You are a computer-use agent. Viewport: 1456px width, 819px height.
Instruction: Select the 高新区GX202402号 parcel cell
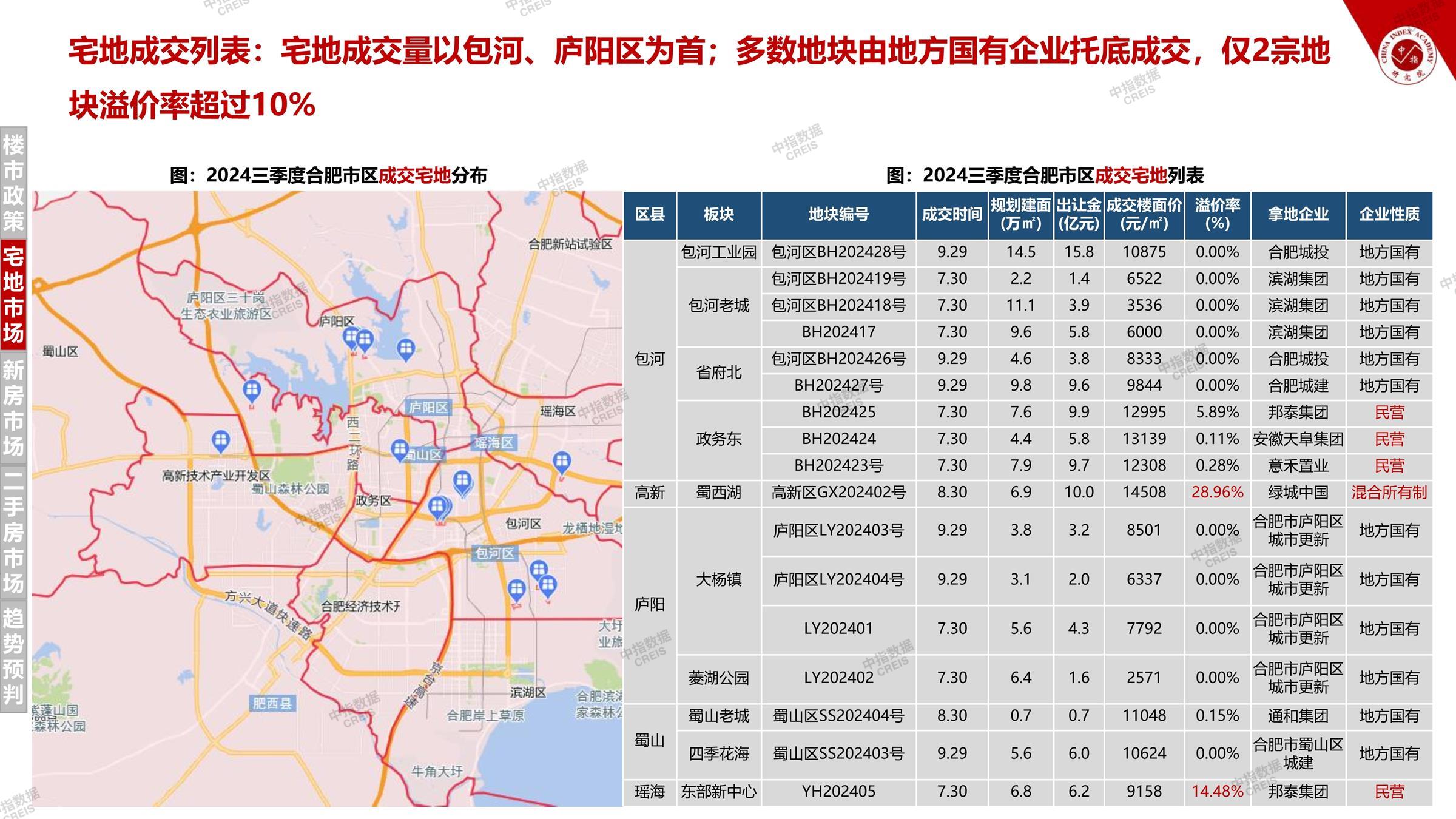coord(838,492)
